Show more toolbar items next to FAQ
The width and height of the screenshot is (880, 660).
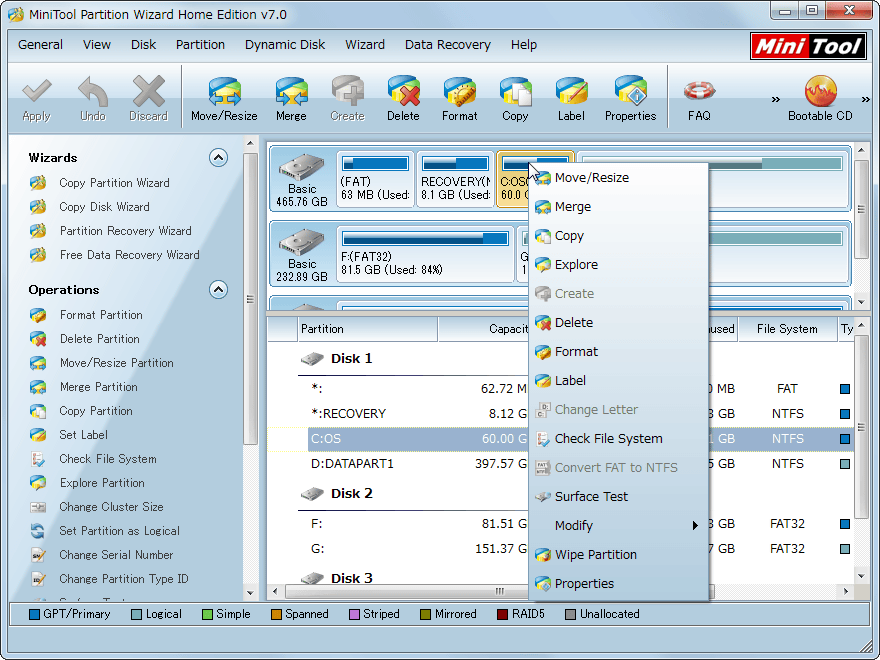[x=776, y=99]
